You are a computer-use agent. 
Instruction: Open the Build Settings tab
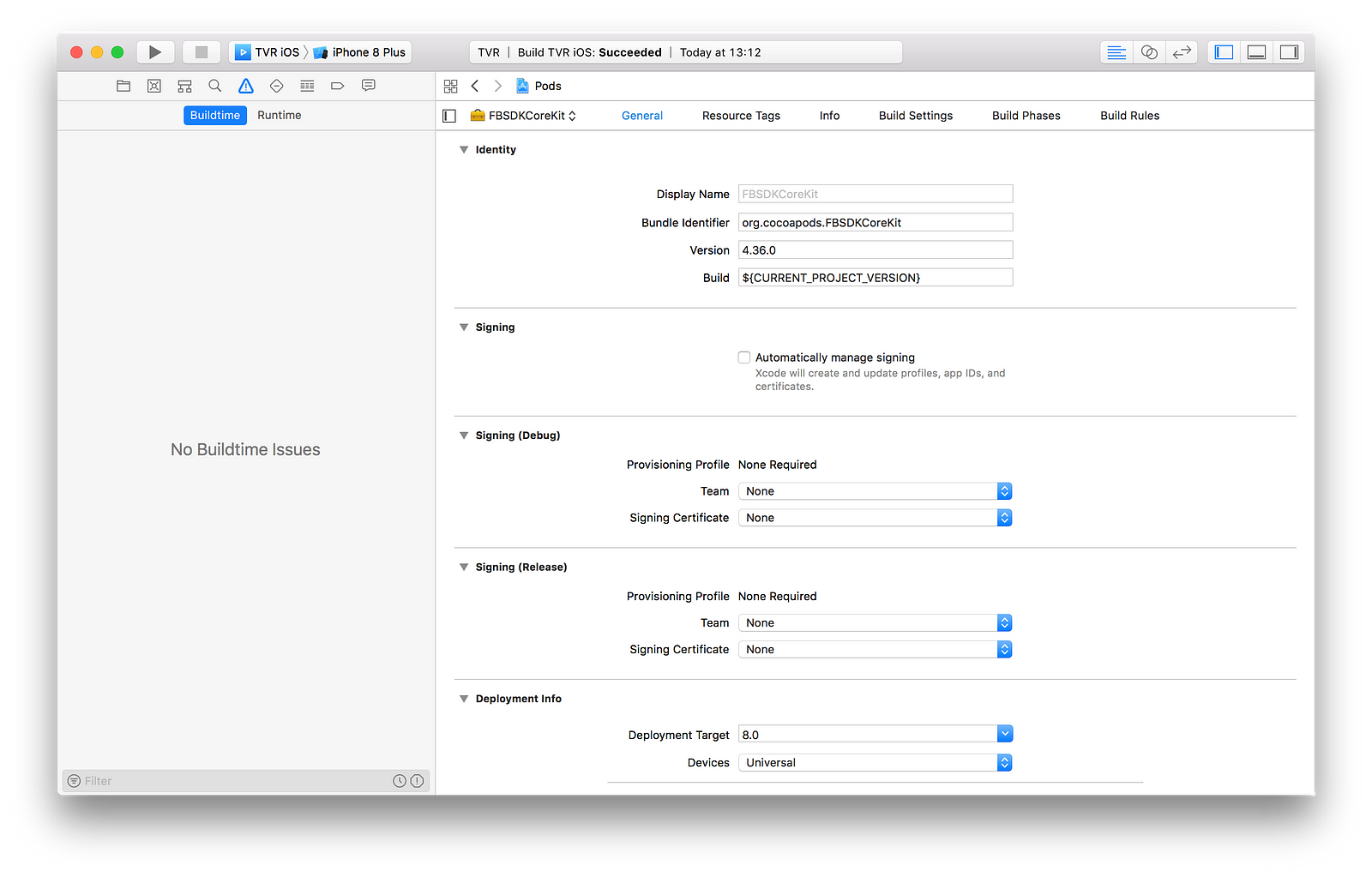(x=916, y=116)
